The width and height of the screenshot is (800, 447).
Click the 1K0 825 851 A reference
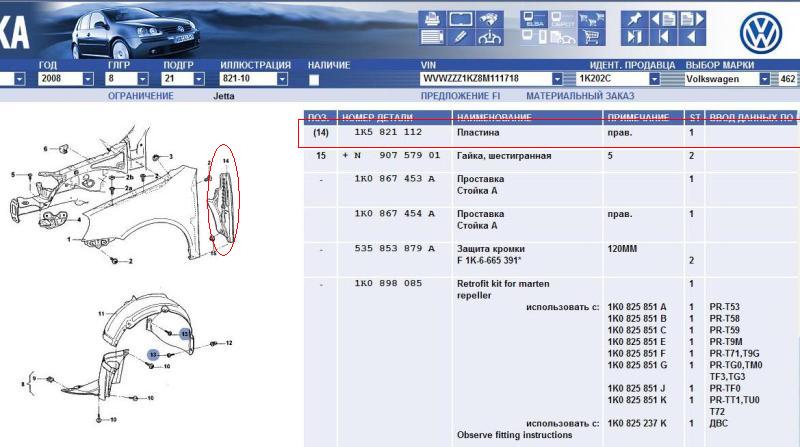tap(637, 307)
